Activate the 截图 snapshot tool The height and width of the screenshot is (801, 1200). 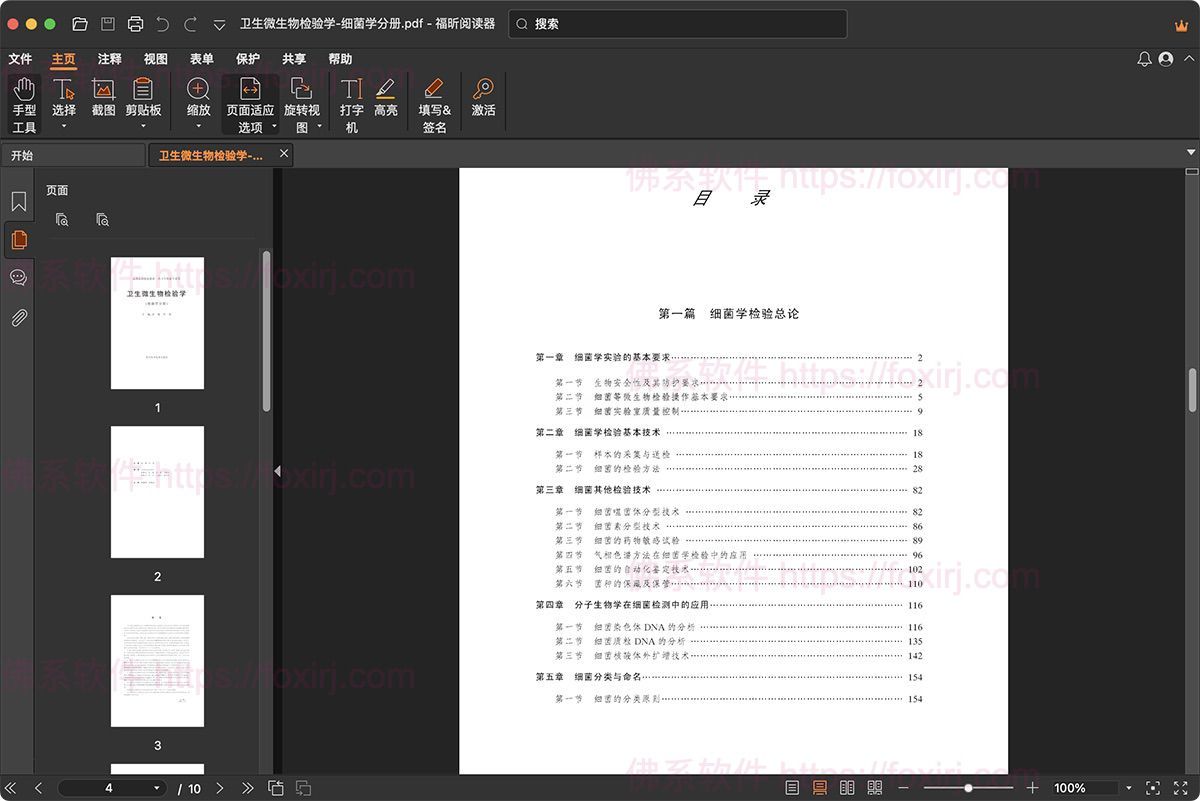coord(103,98)
